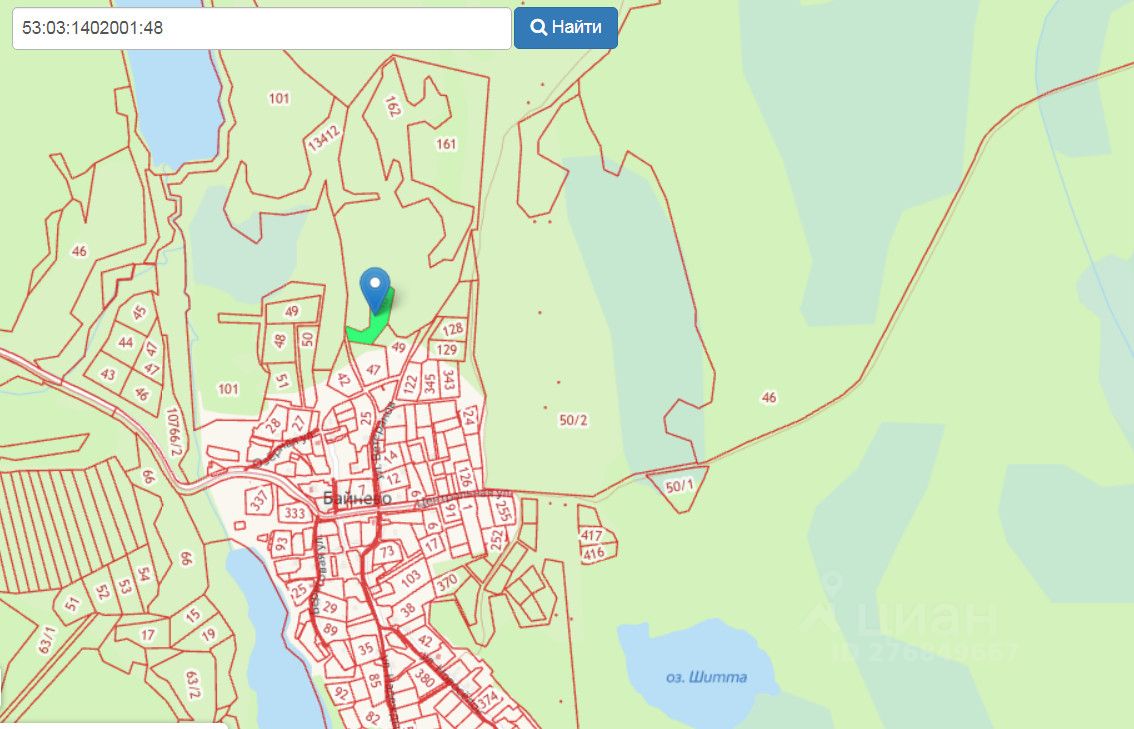The width and height of the screenshot is (1134, 729).
Task: Click the blue location pin marker
Action: [375, 290]
